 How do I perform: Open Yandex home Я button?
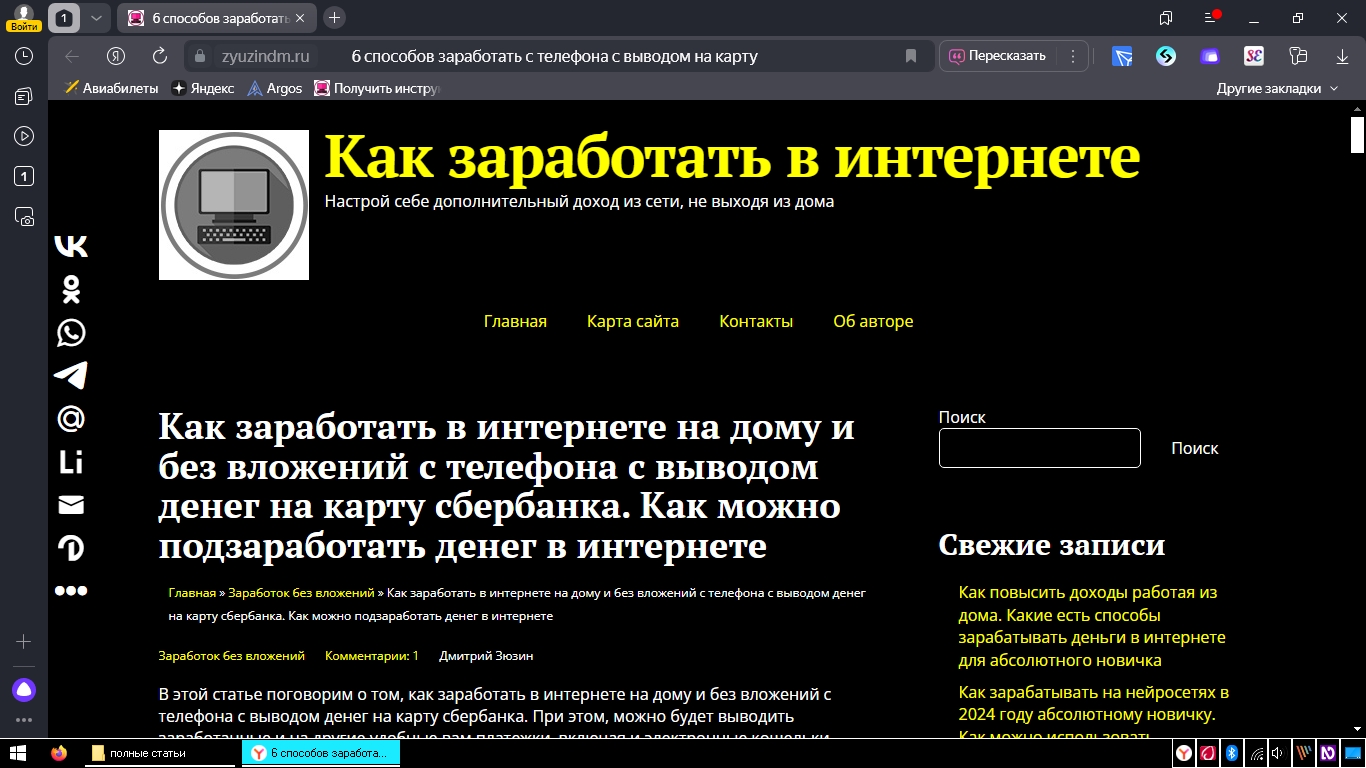coord(116,56)
